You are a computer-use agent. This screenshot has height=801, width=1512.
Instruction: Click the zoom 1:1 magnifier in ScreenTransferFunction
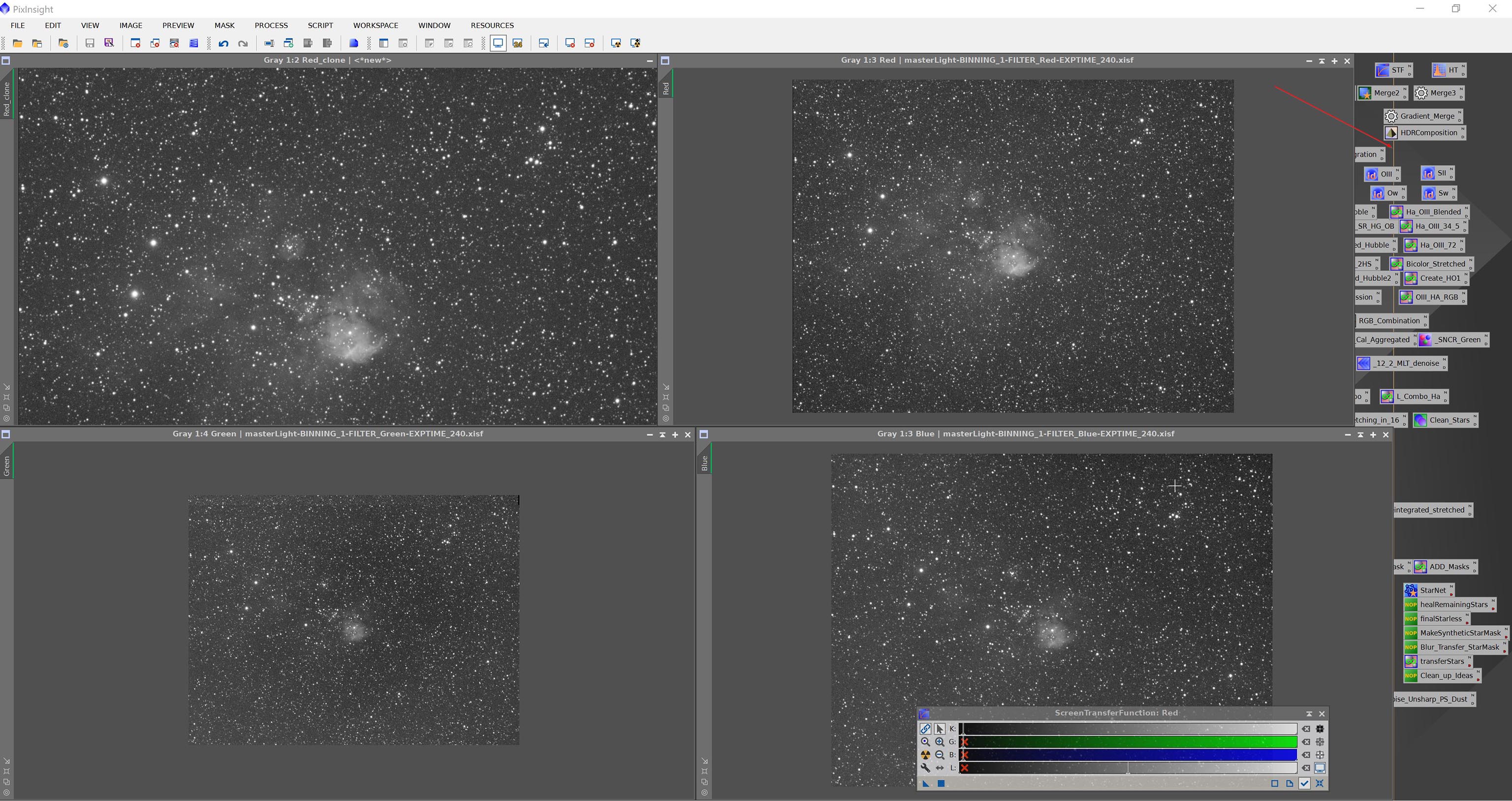click(925, 742)
